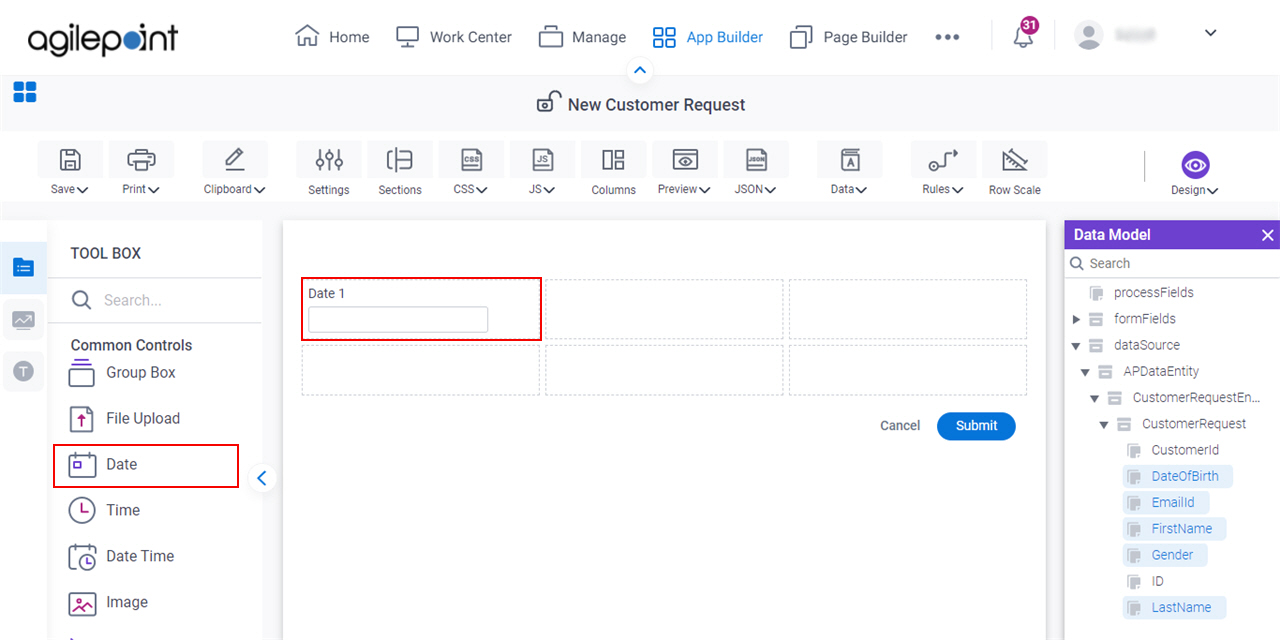The height and width of the screenshot is (640, 1280).
Task: Open the Manage menu
Action: (582, 37)
